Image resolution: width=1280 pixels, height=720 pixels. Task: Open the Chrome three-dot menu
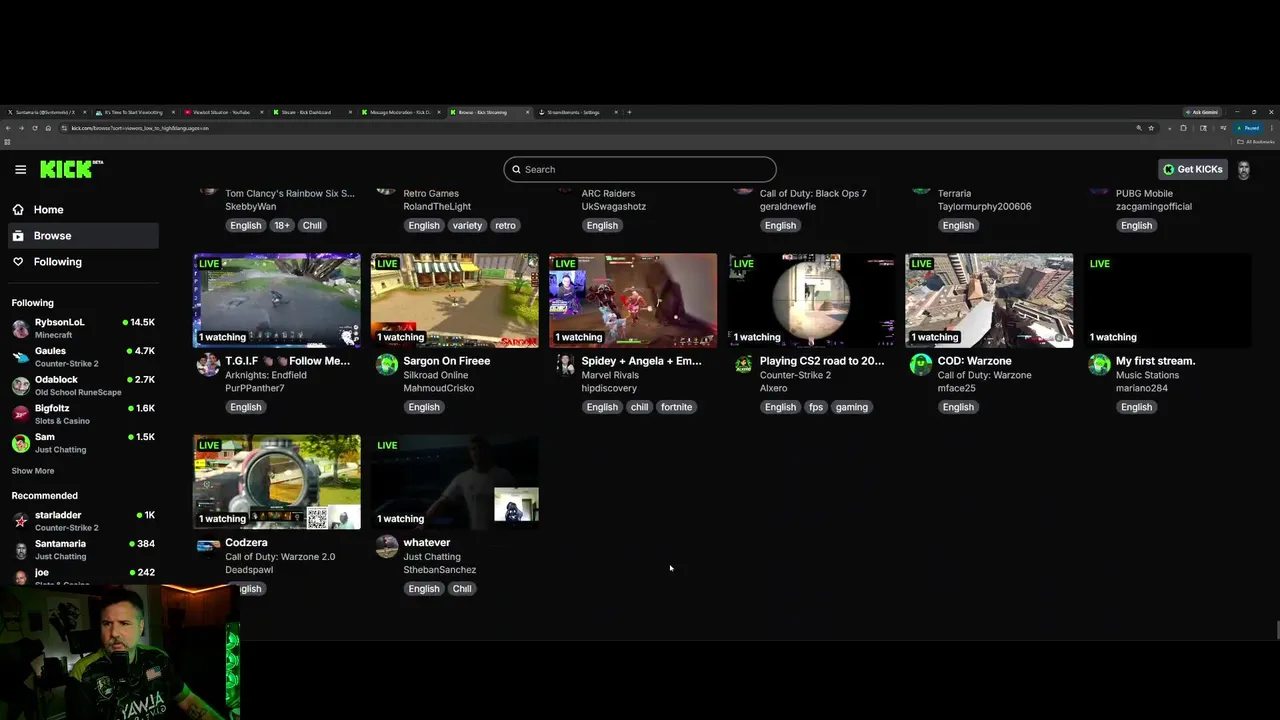click(x=1272, y=128)
